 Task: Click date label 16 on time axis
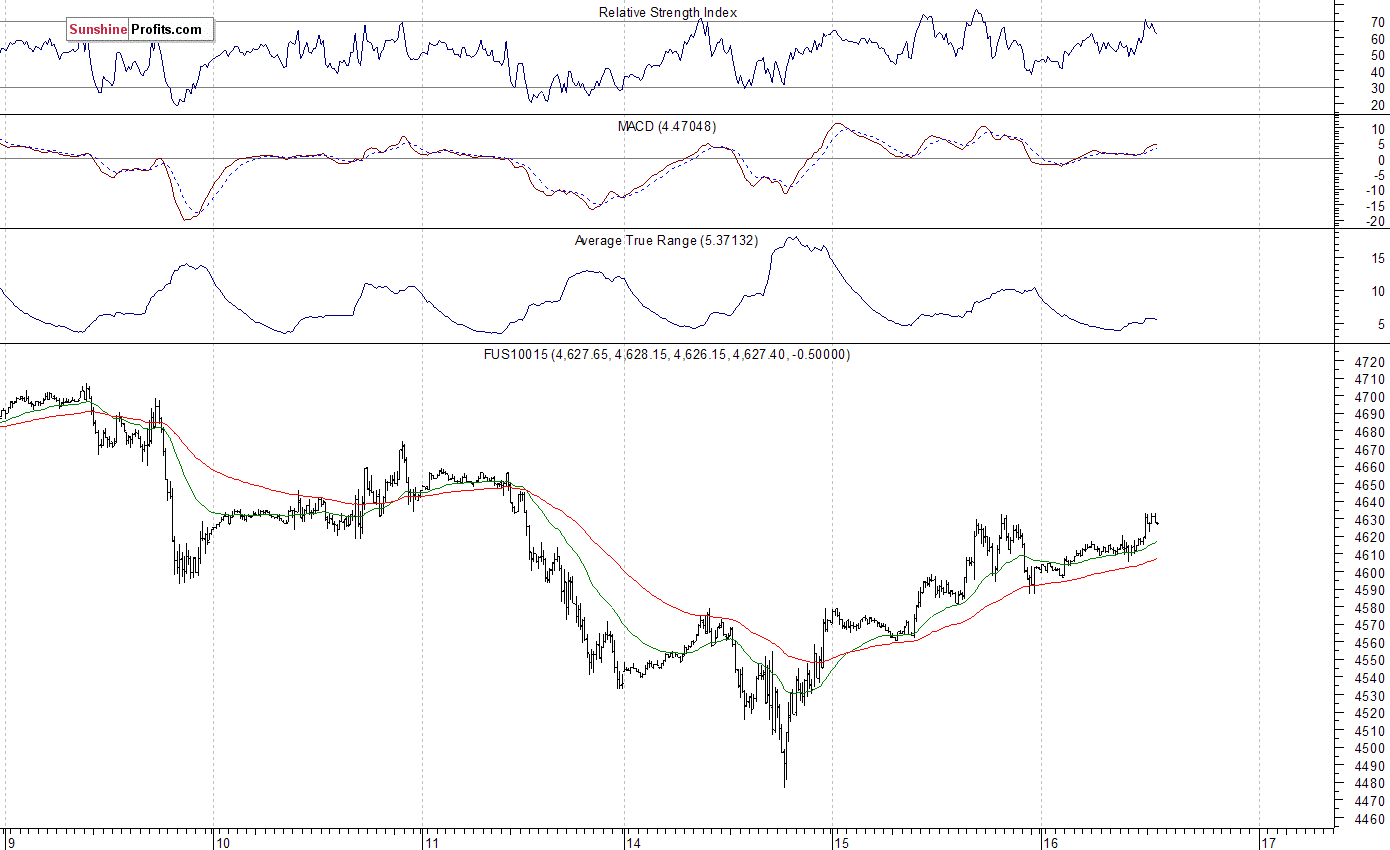pos(1050,842)
